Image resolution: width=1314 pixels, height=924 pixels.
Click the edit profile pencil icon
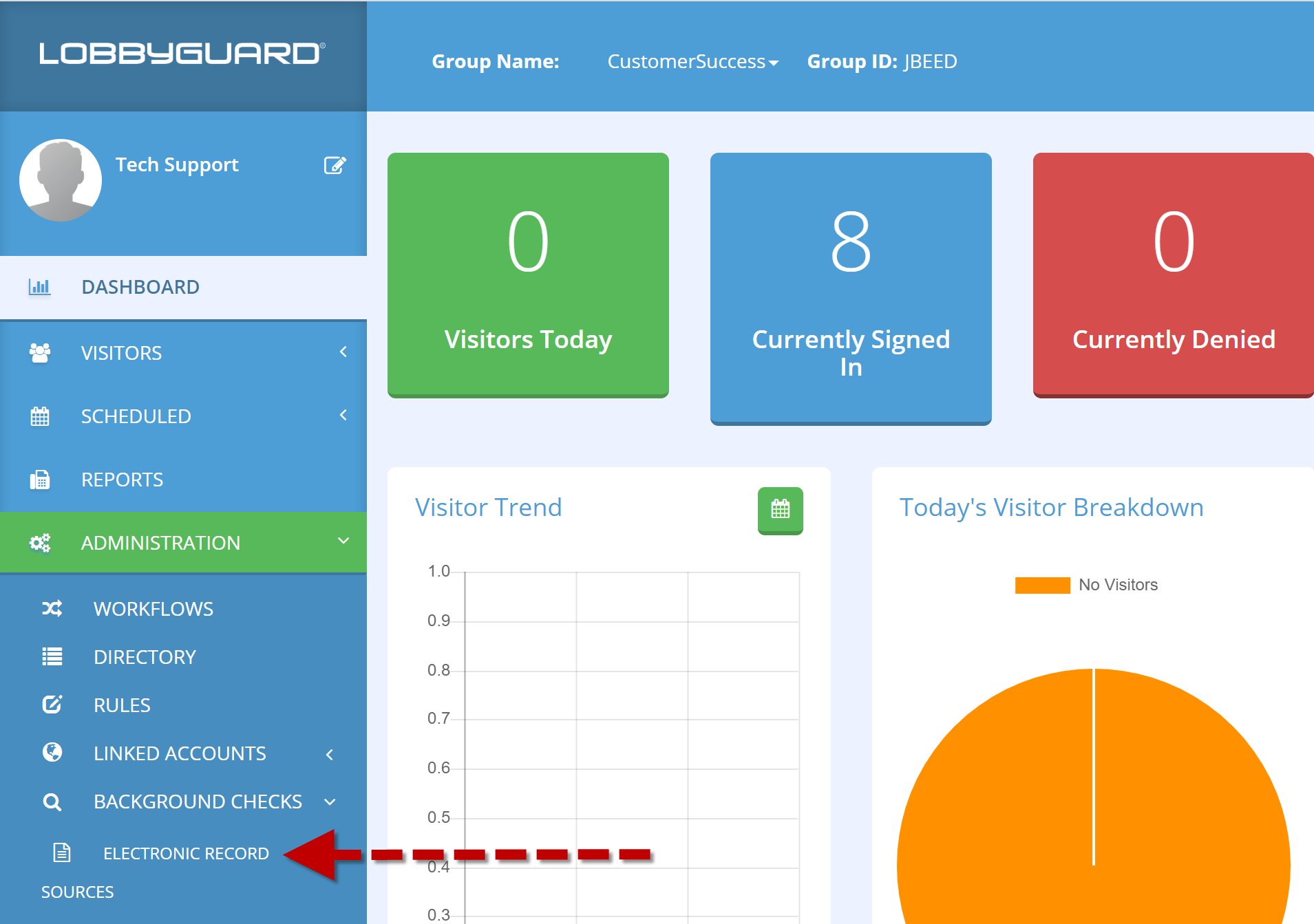coord(335,165)
